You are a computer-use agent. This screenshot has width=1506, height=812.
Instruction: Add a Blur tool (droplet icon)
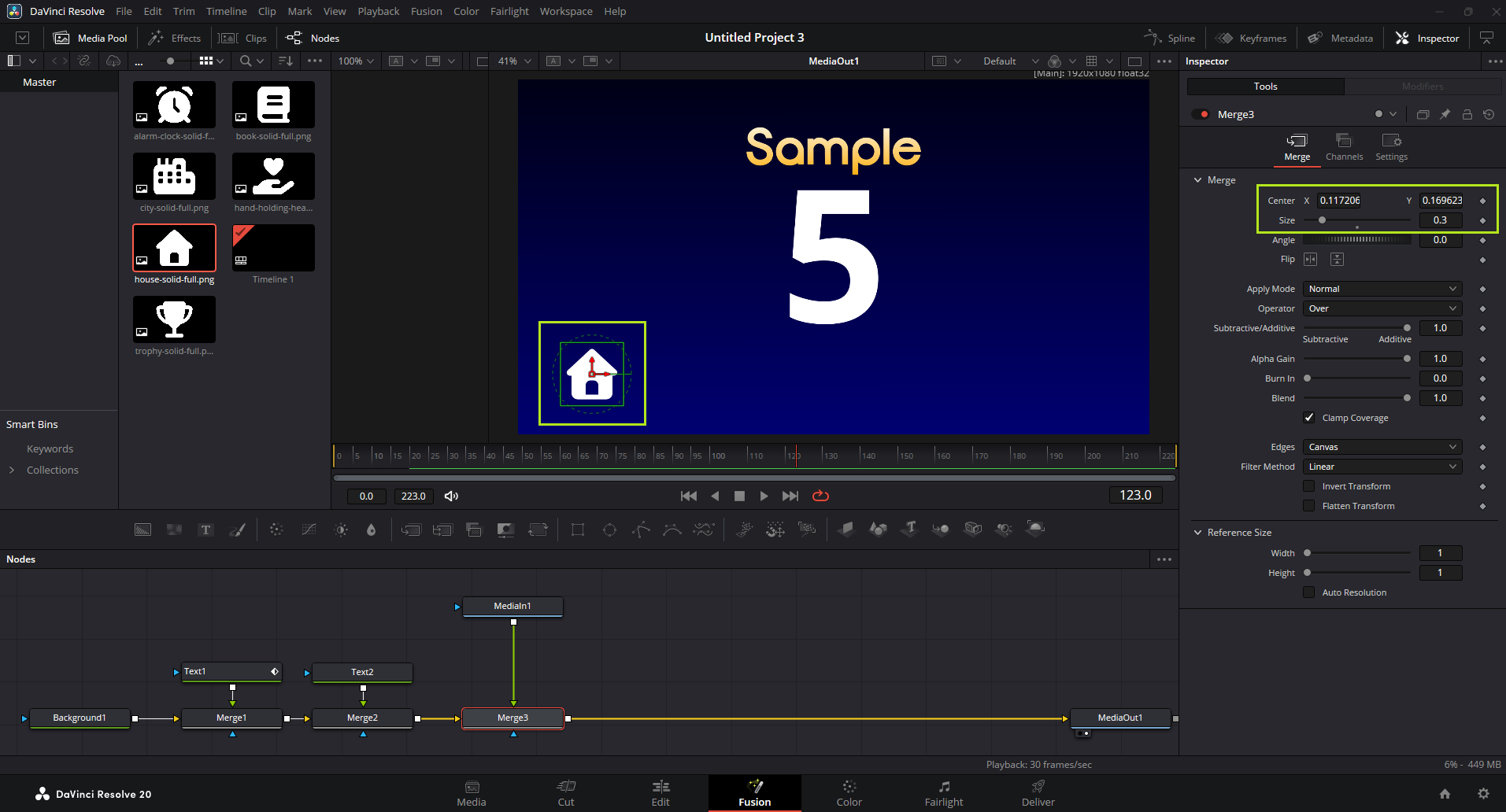(x=372, y=530)
